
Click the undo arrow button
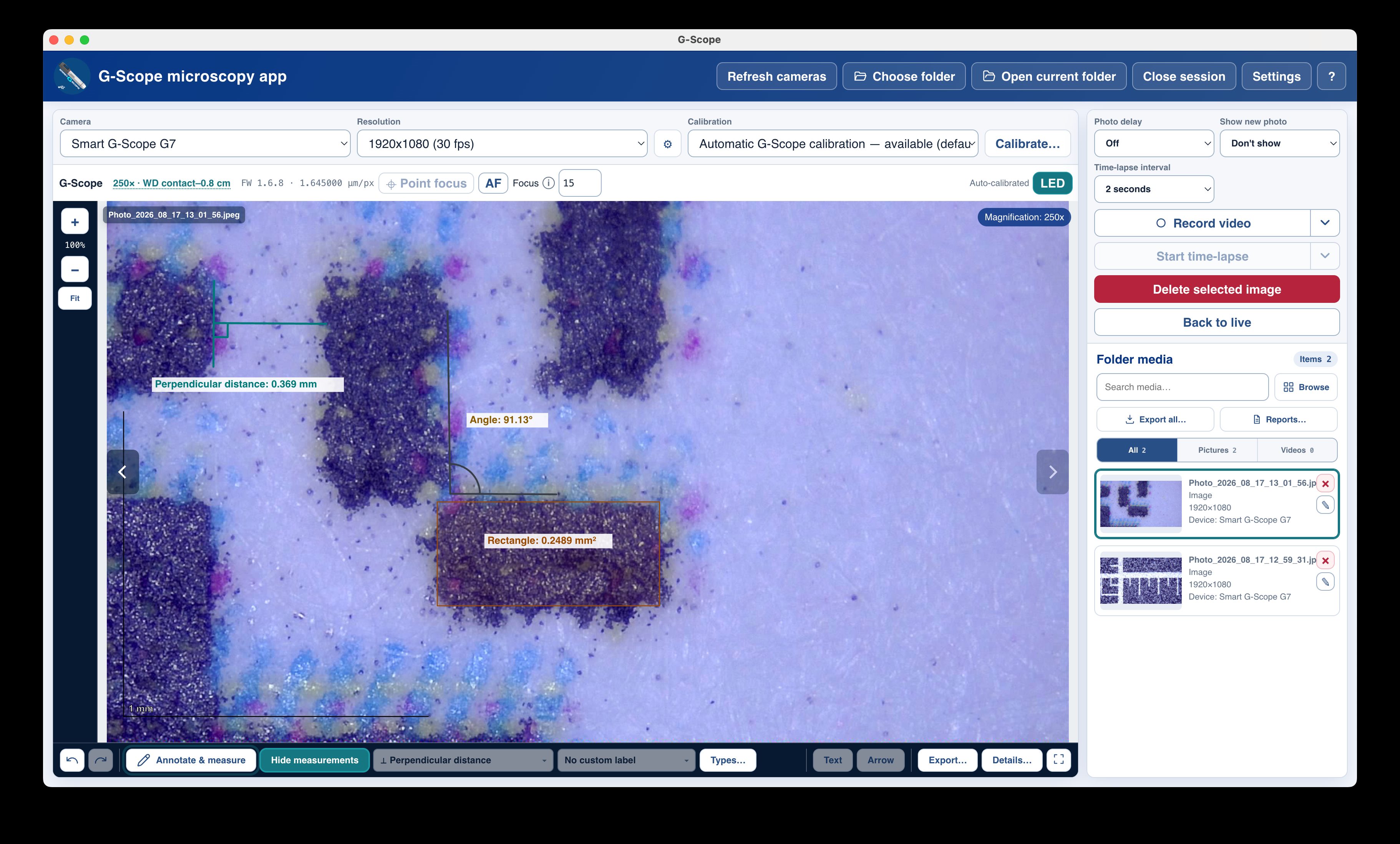(72, 760)
